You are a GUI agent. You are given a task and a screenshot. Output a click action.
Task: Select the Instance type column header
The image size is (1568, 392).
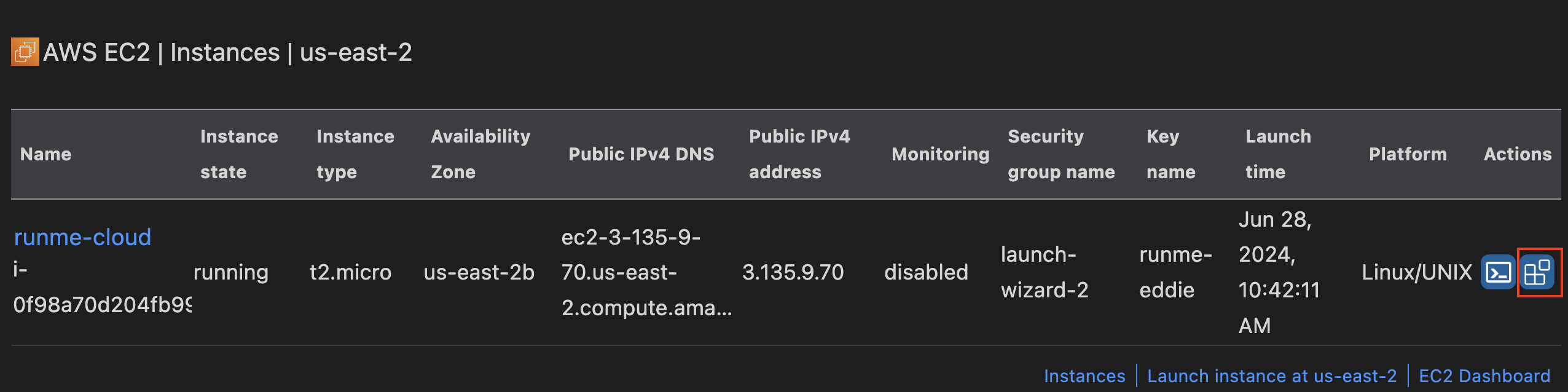tap(355, 154)
